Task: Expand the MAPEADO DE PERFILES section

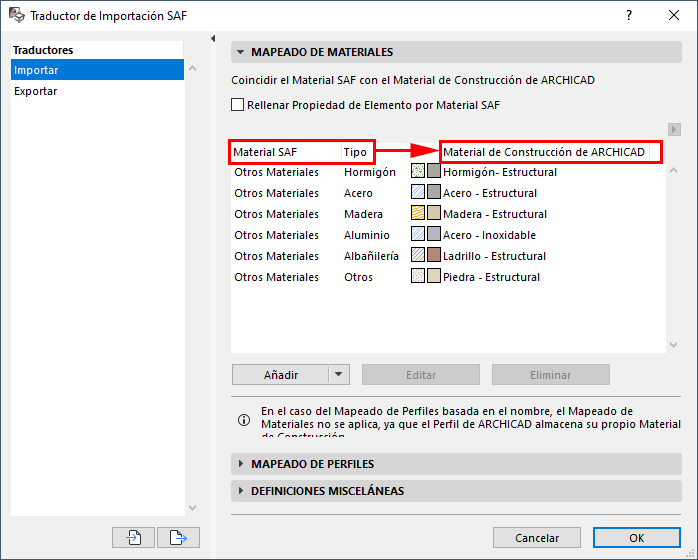Action: pos(241,464)
